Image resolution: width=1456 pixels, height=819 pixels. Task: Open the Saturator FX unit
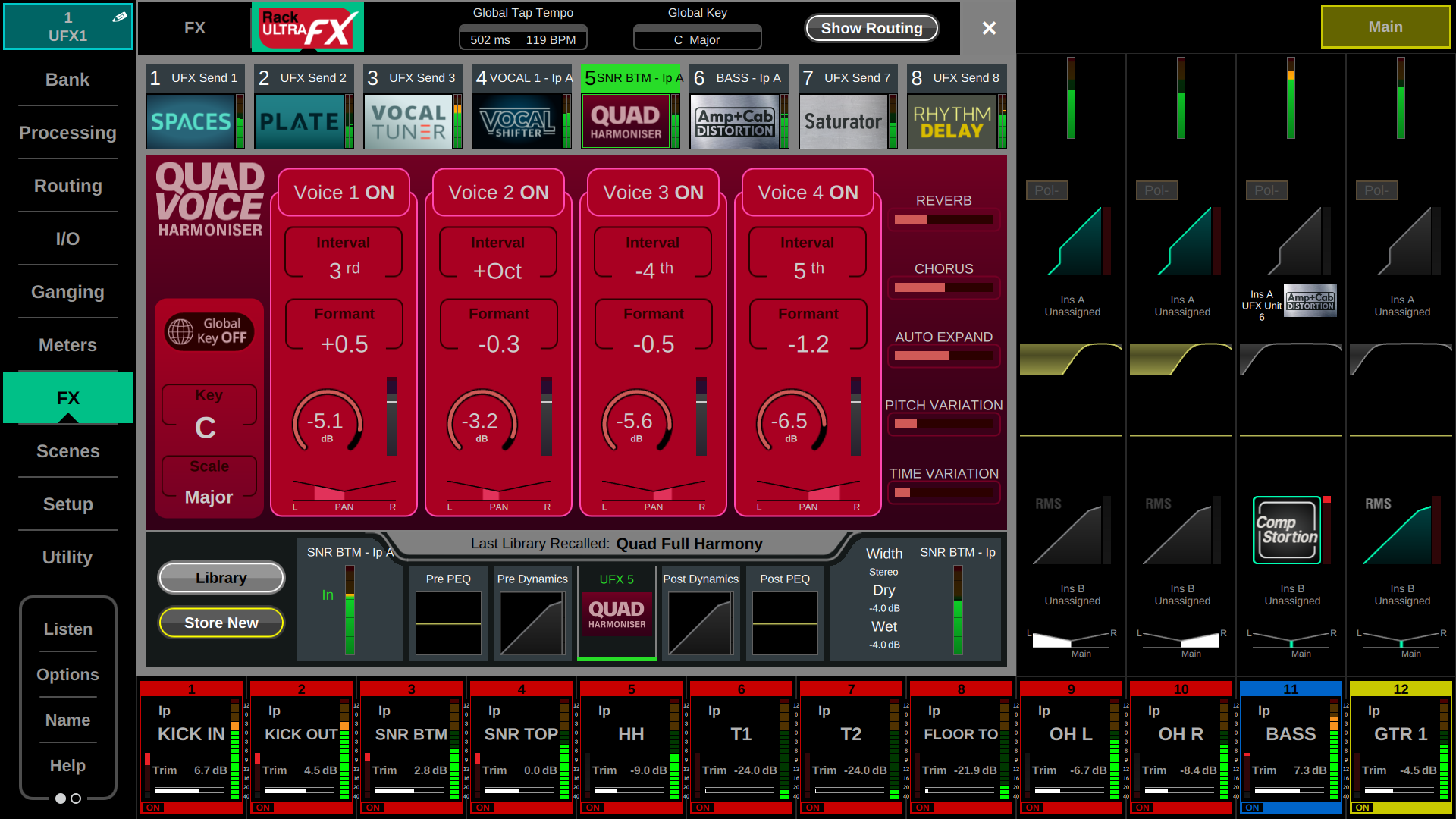coord(843,121)
